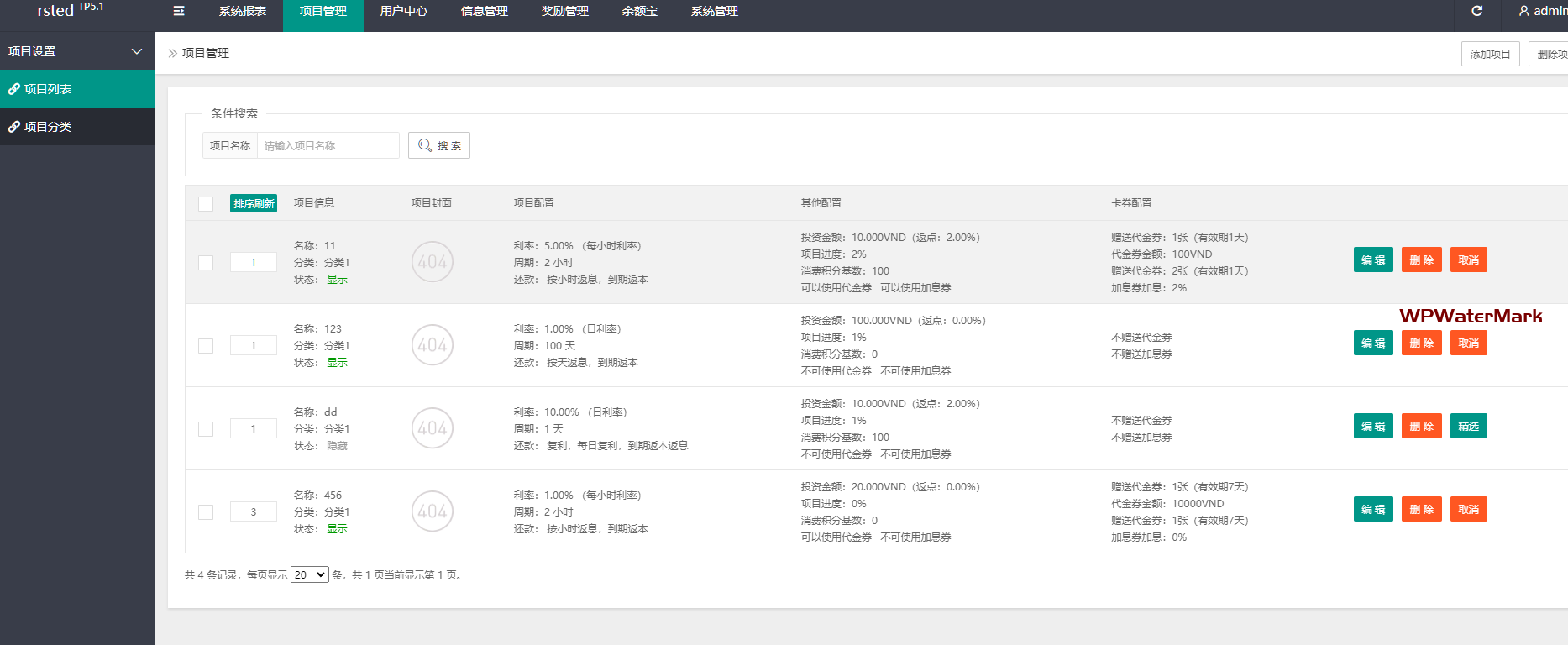Select the checkbox for project dd

click(206, 429)
